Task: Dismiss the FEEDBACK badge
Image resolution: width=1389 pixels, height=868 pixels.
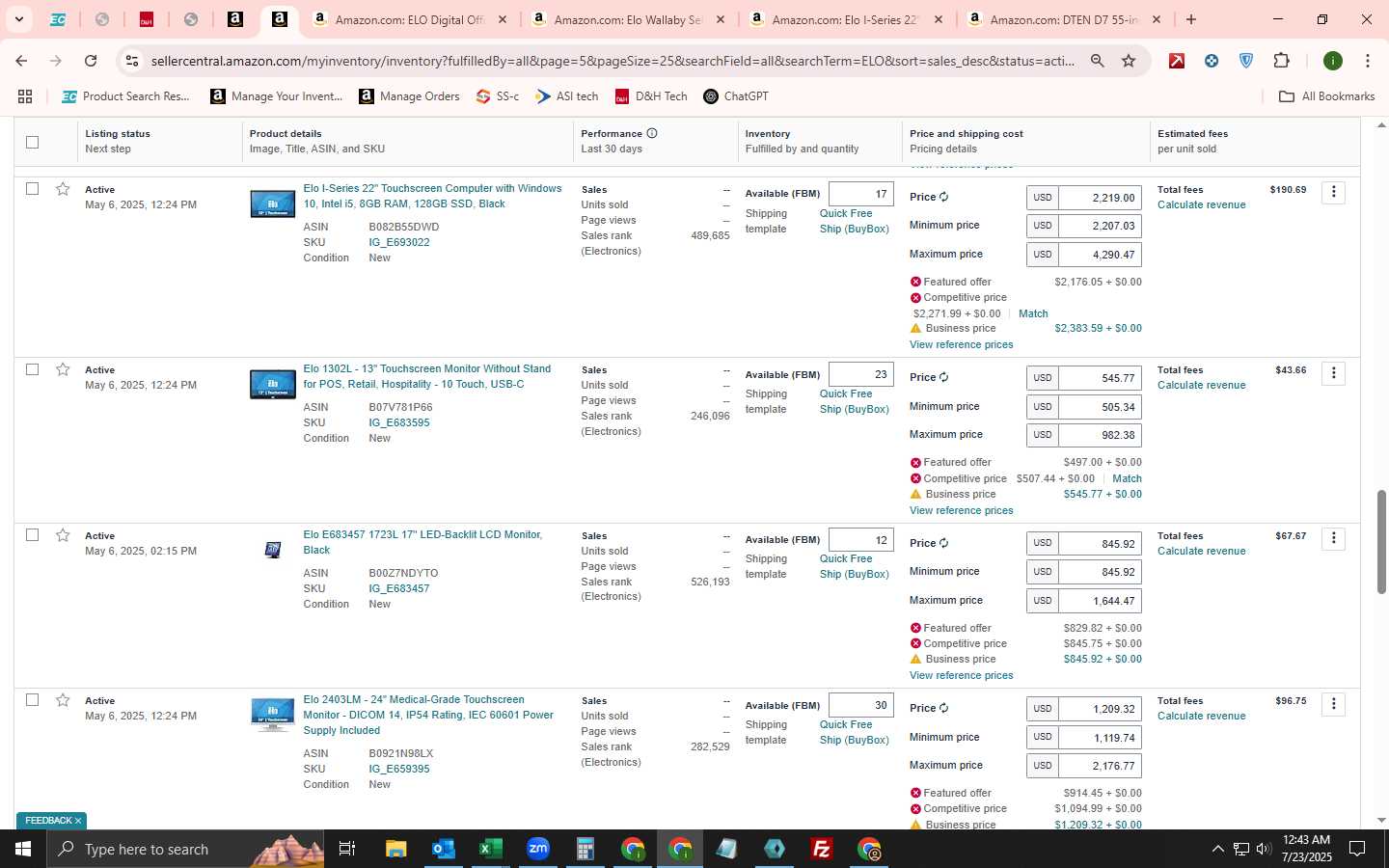Action: click(78, 821)
